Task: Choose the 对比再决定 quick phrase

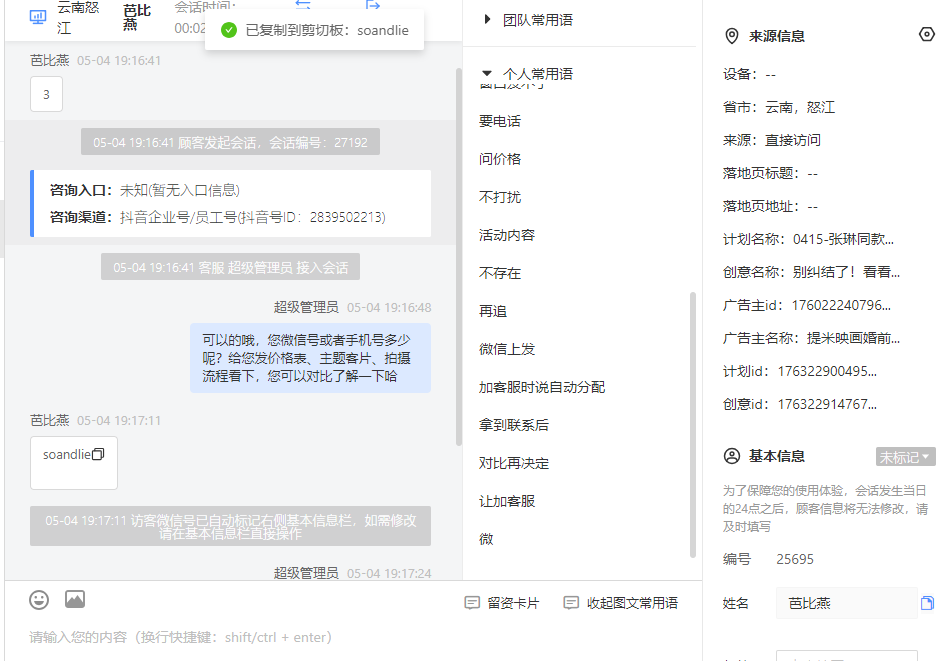Action: [x=514, y=463]
